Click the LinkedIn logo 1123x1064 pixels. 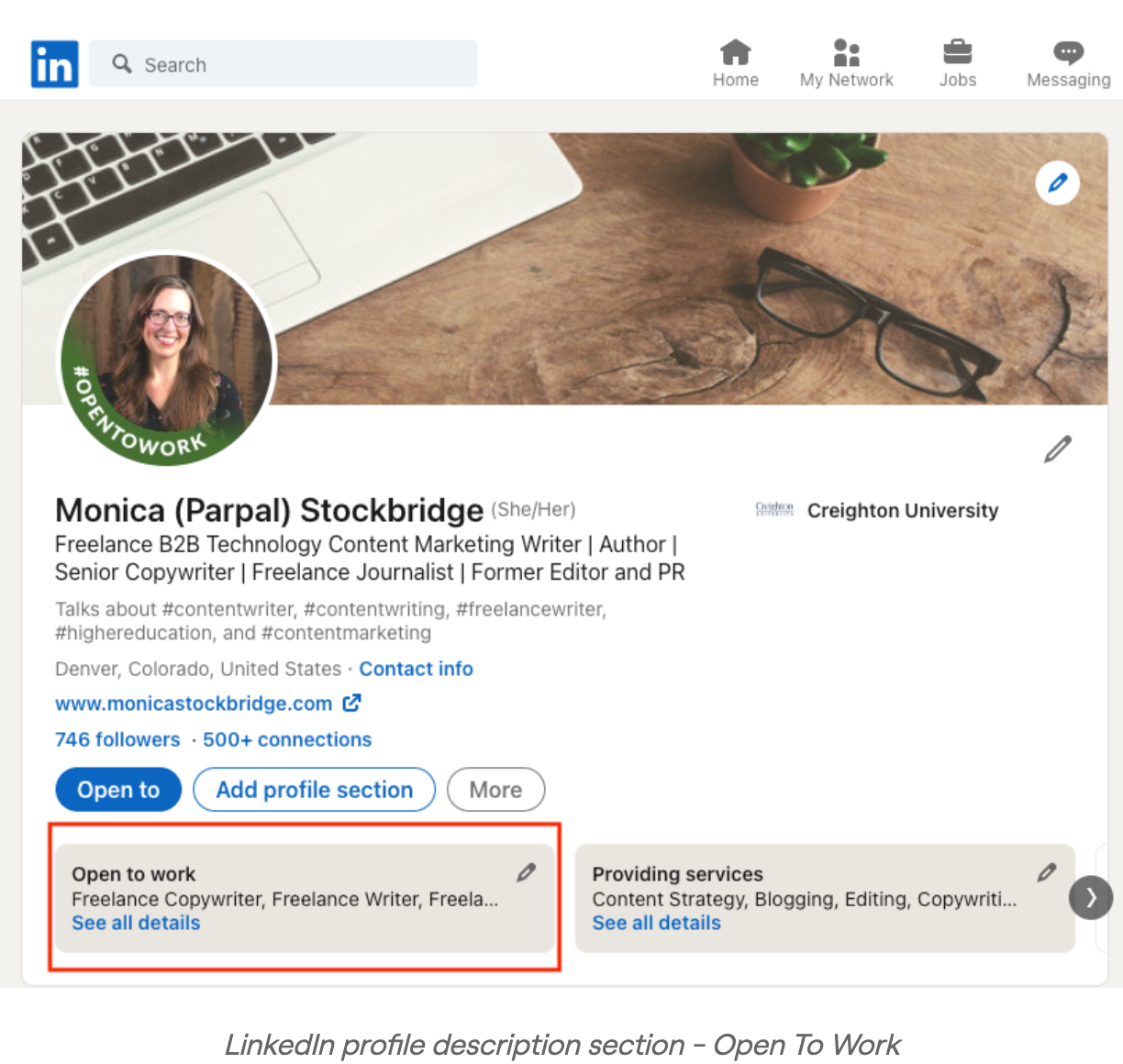click(54, 63)
